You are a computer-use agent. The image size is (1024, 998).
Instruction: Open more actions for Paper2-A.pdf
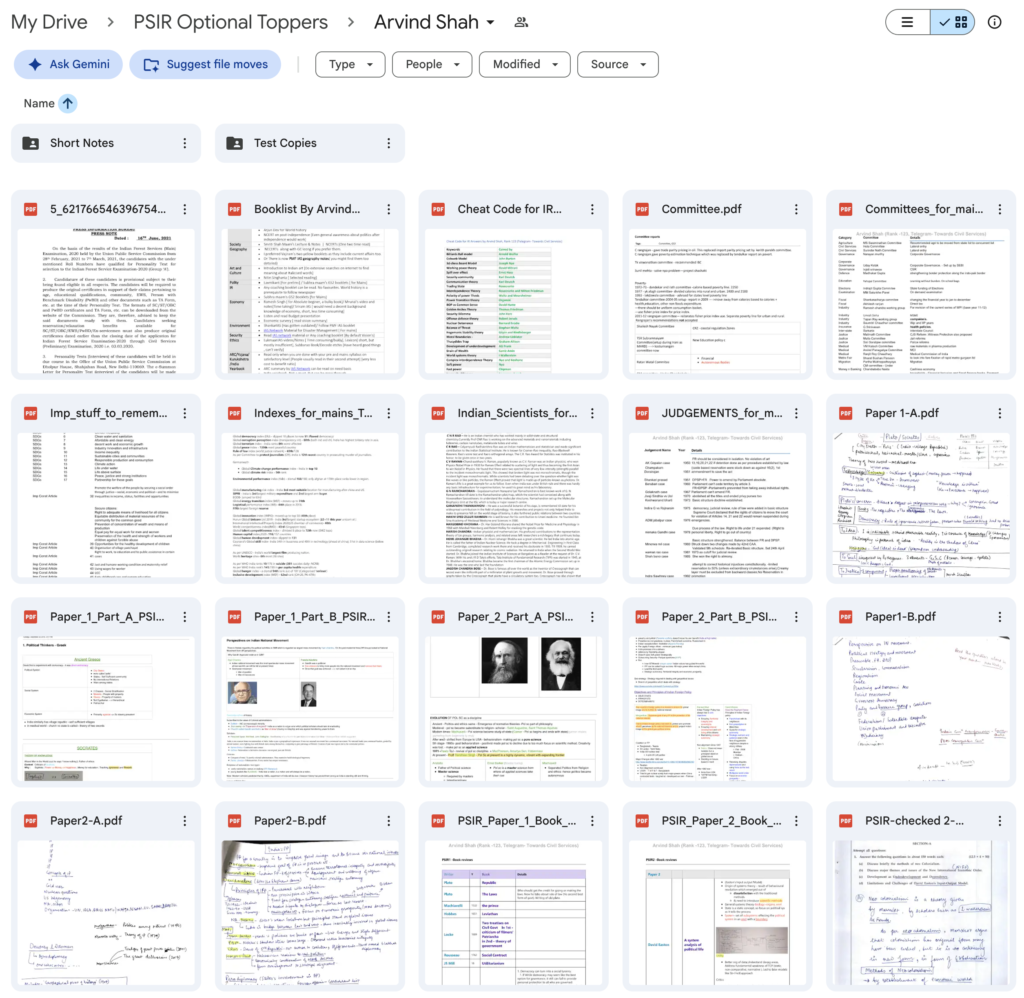[185, 820]
